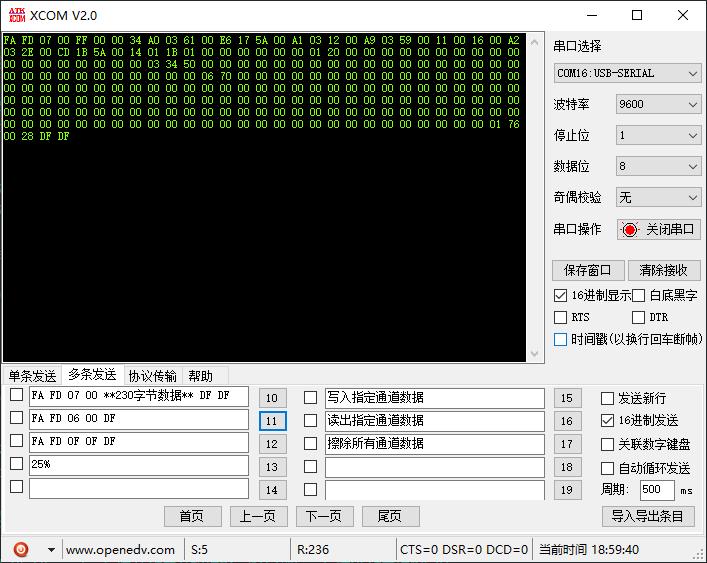Click the input field containing 25%
The width and height of the screenshot is (707, 563).
(139, 465)
